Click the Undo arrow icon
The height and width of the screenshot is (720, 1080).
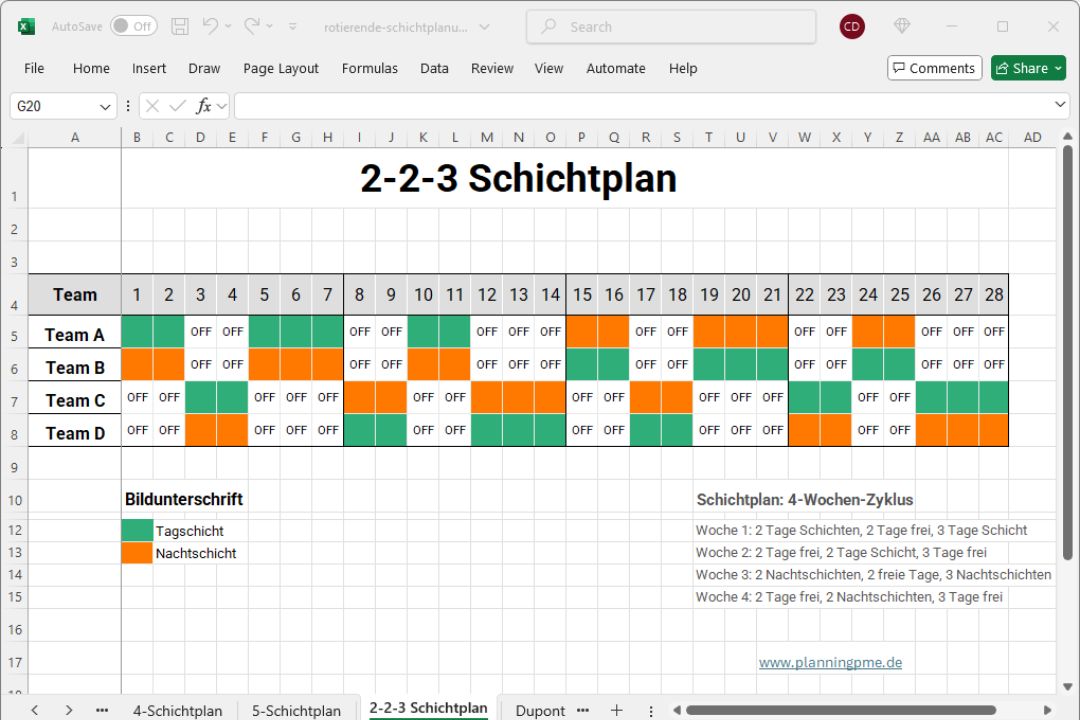[210, 27]
